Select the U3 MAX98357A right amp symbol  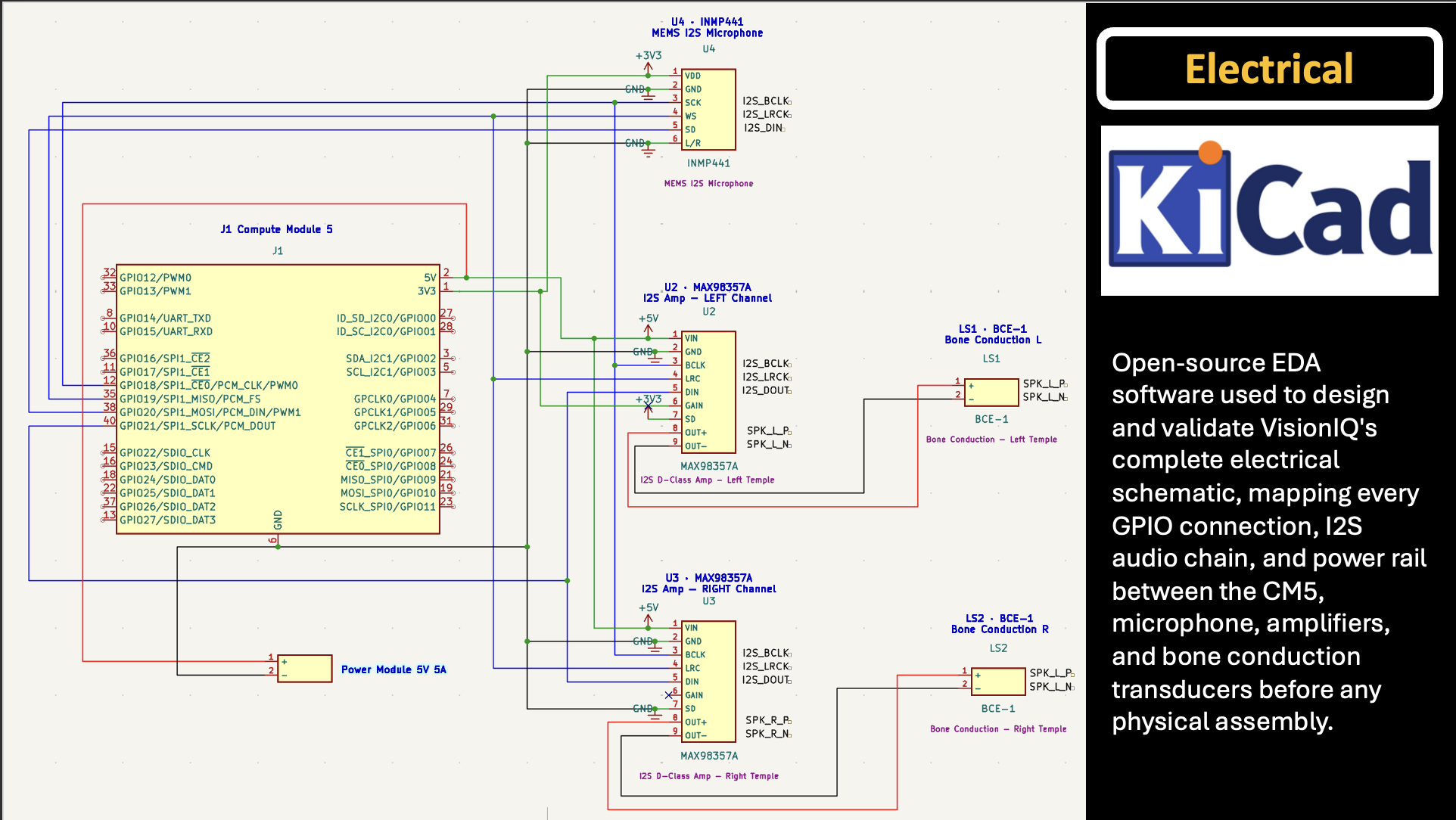click(x=708, y=682)
